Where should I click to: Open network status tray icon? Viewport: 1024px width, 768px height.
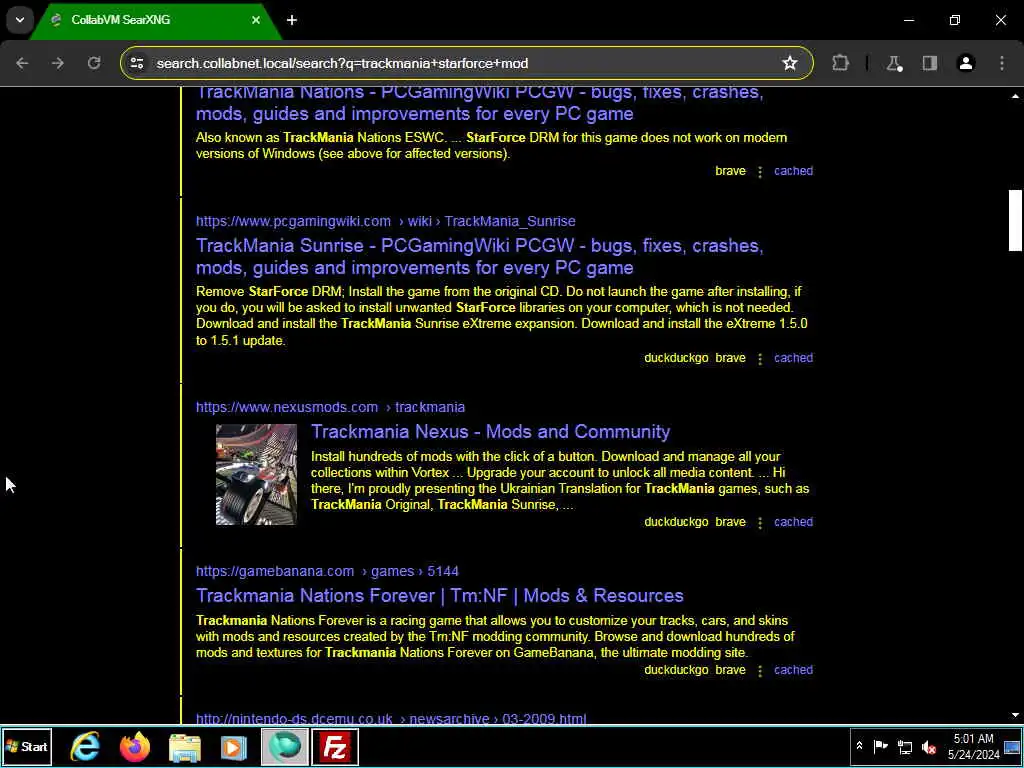pyautogui.click(x=905, y=746)
